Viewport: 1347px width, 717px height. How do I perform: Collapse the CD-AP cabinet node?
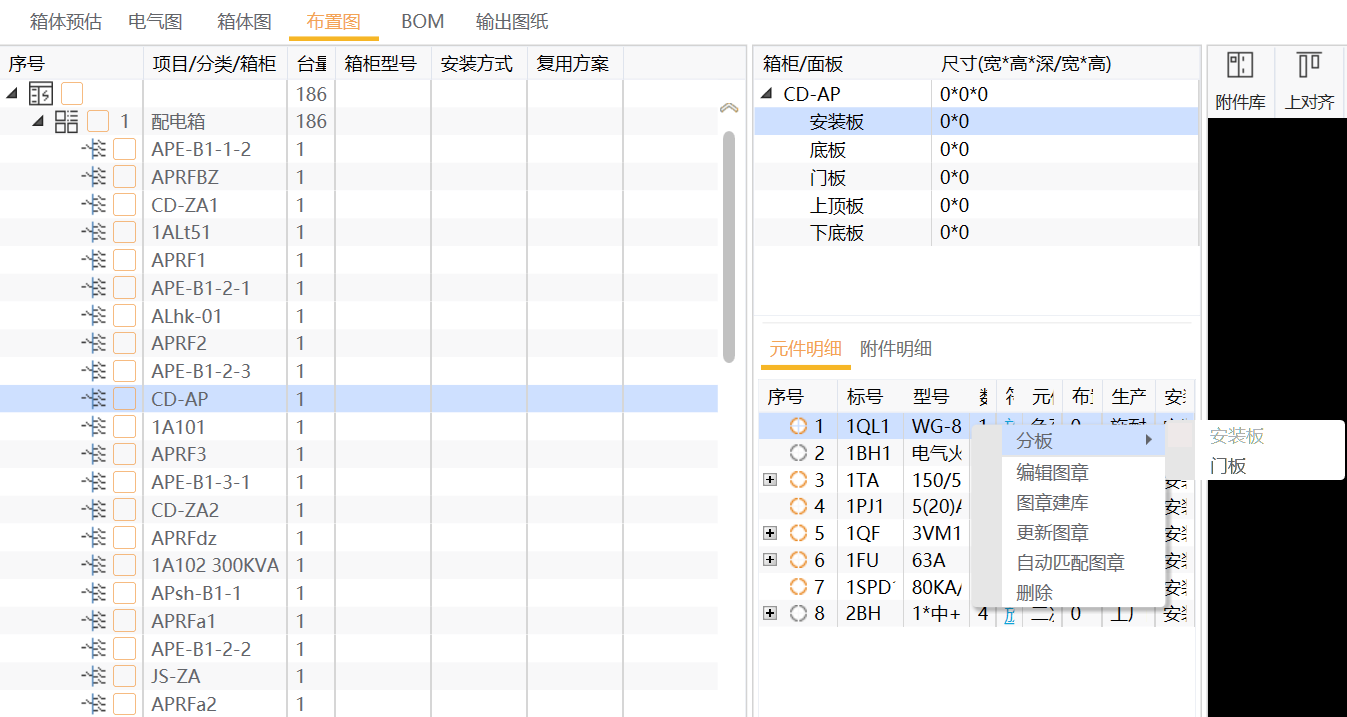pyautogui.click(x=767, y=94)
